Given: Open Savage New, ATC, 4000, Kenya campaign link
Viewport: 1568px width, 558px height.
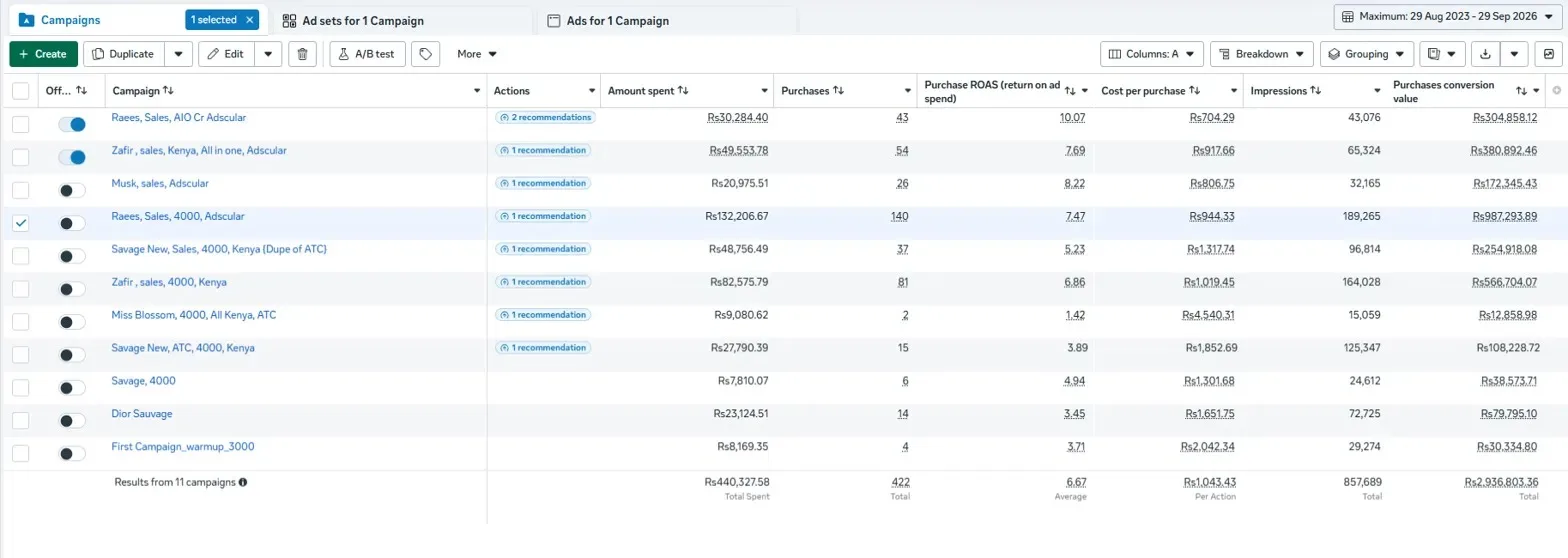Looking at the screenshot, I should click(x=183, y=348).
